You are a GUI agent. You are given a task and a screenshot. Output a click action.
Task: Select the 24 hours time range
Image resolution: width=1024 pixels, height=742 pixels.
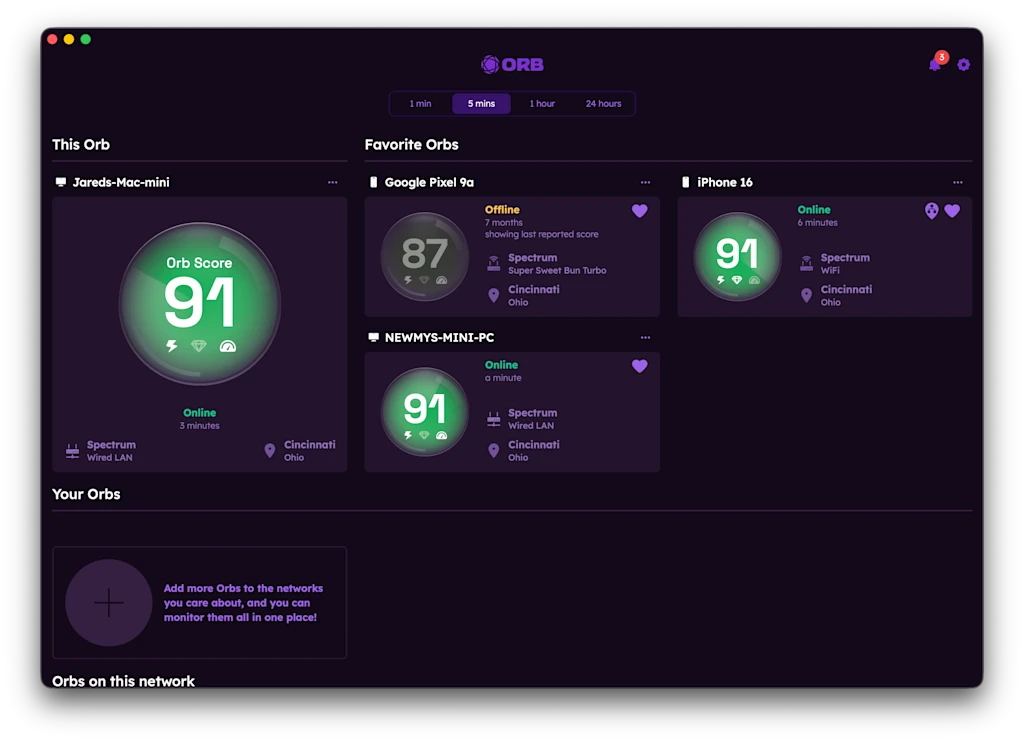(x=603, y=104)
